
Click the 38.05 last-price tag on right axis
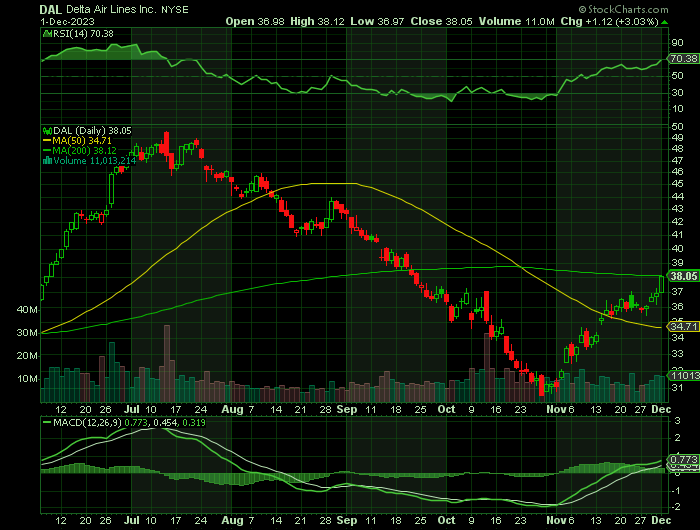click(683, 276)
